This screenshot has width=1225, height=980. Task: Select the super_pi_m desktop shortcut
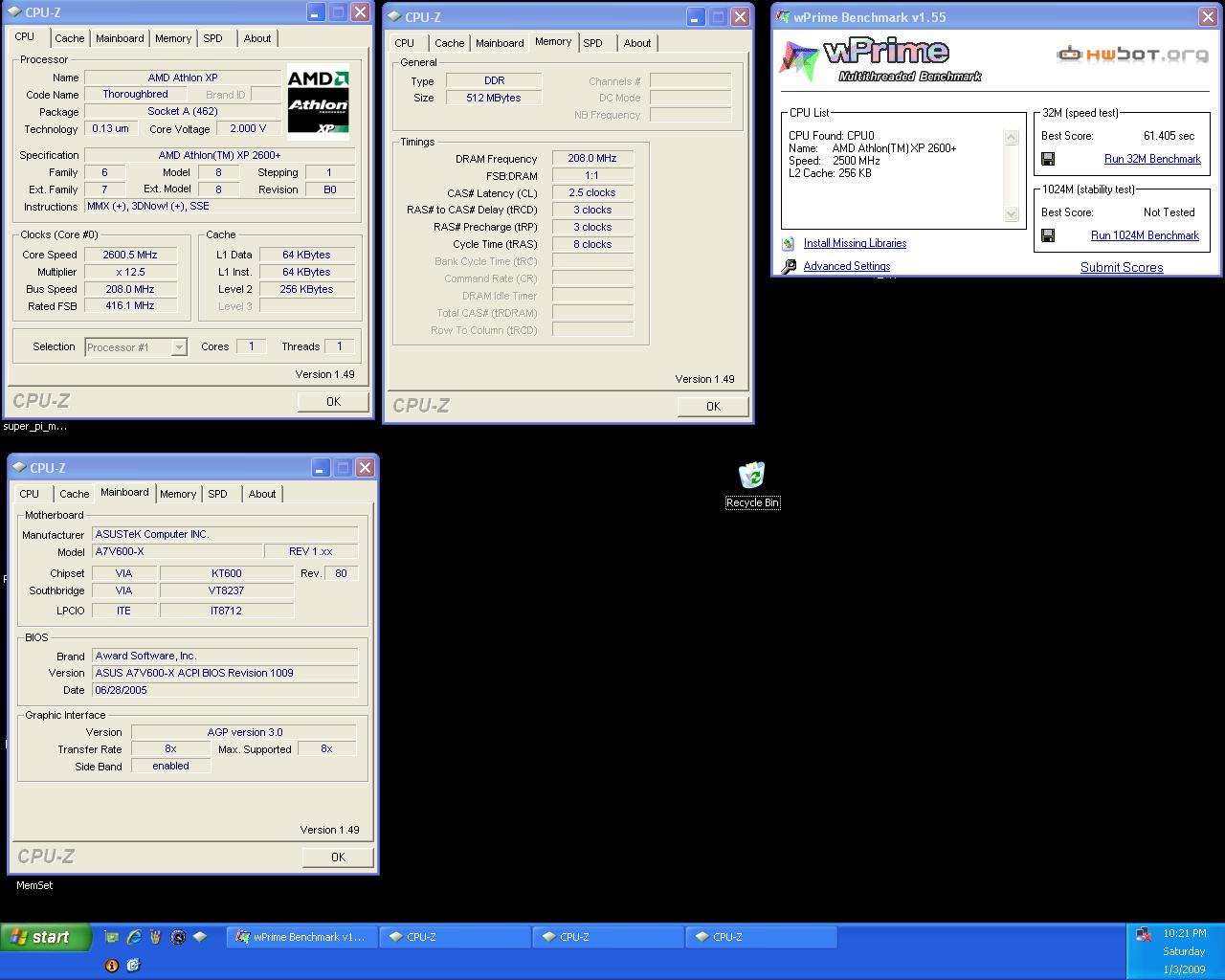click(34, 426)
